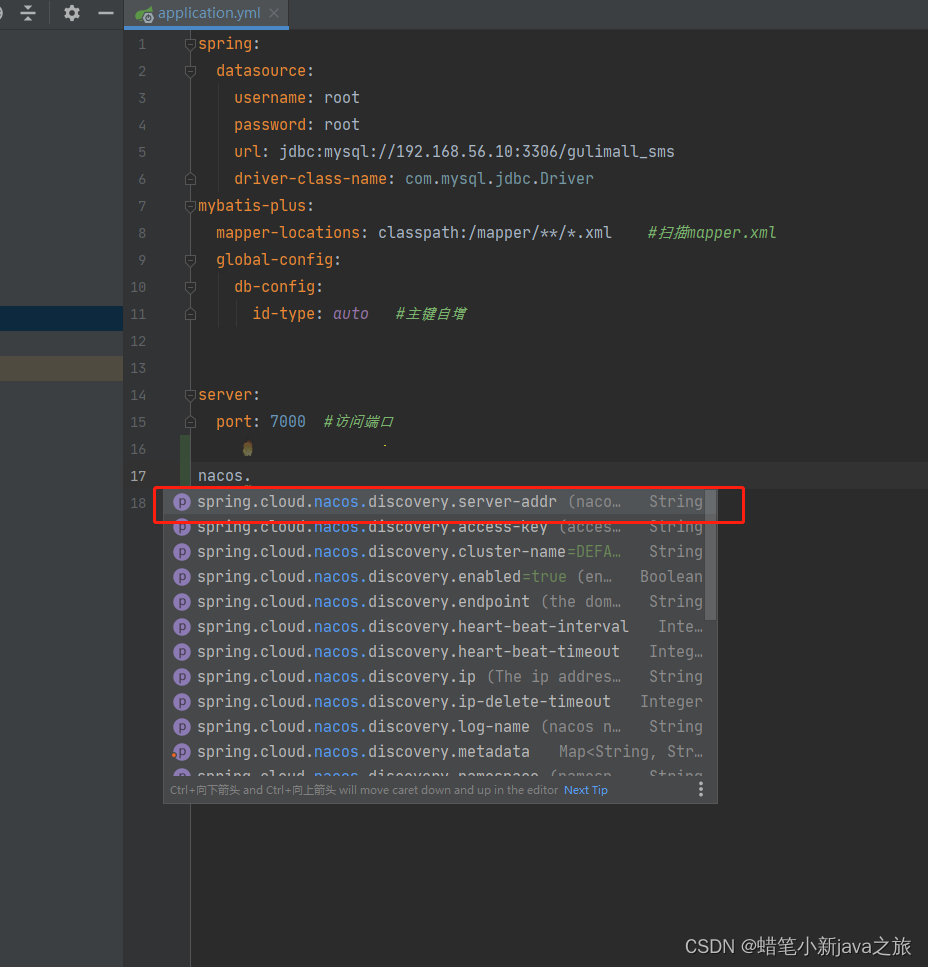Select the brown highlighted project panel row

tap(61, 368)
